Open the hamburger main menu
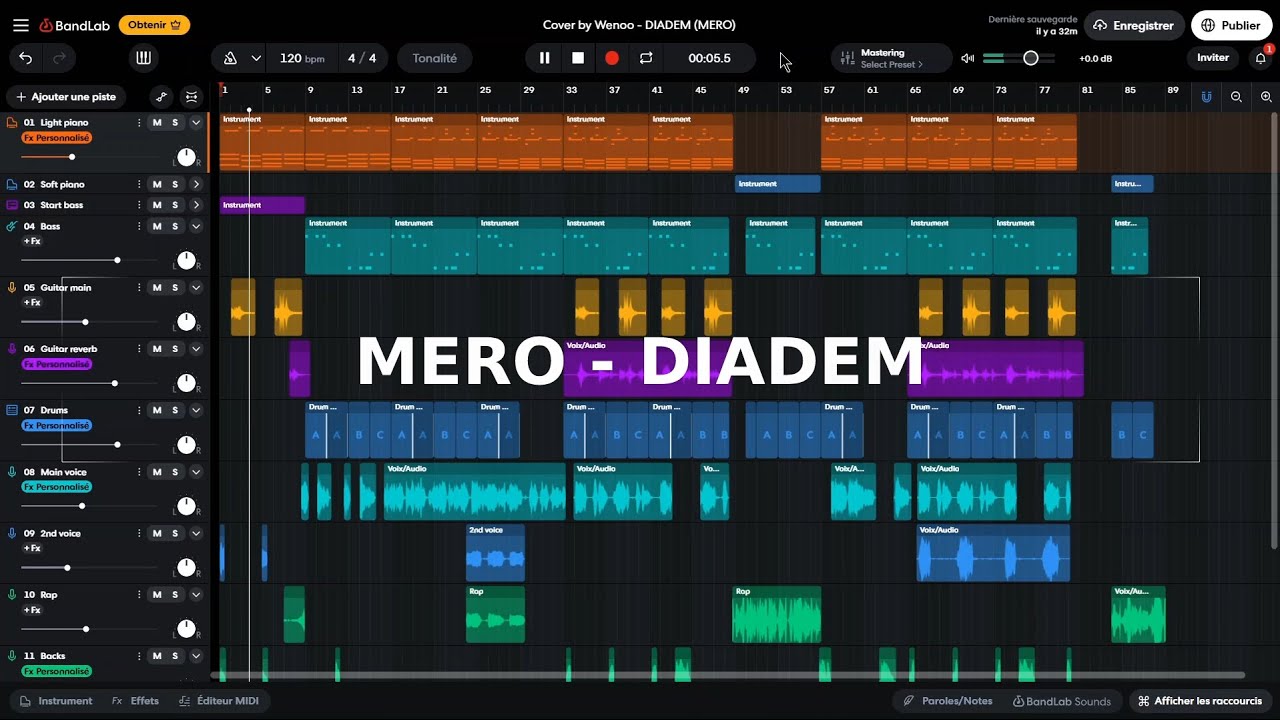The image size is (1280, 720). tap(20, 25)
